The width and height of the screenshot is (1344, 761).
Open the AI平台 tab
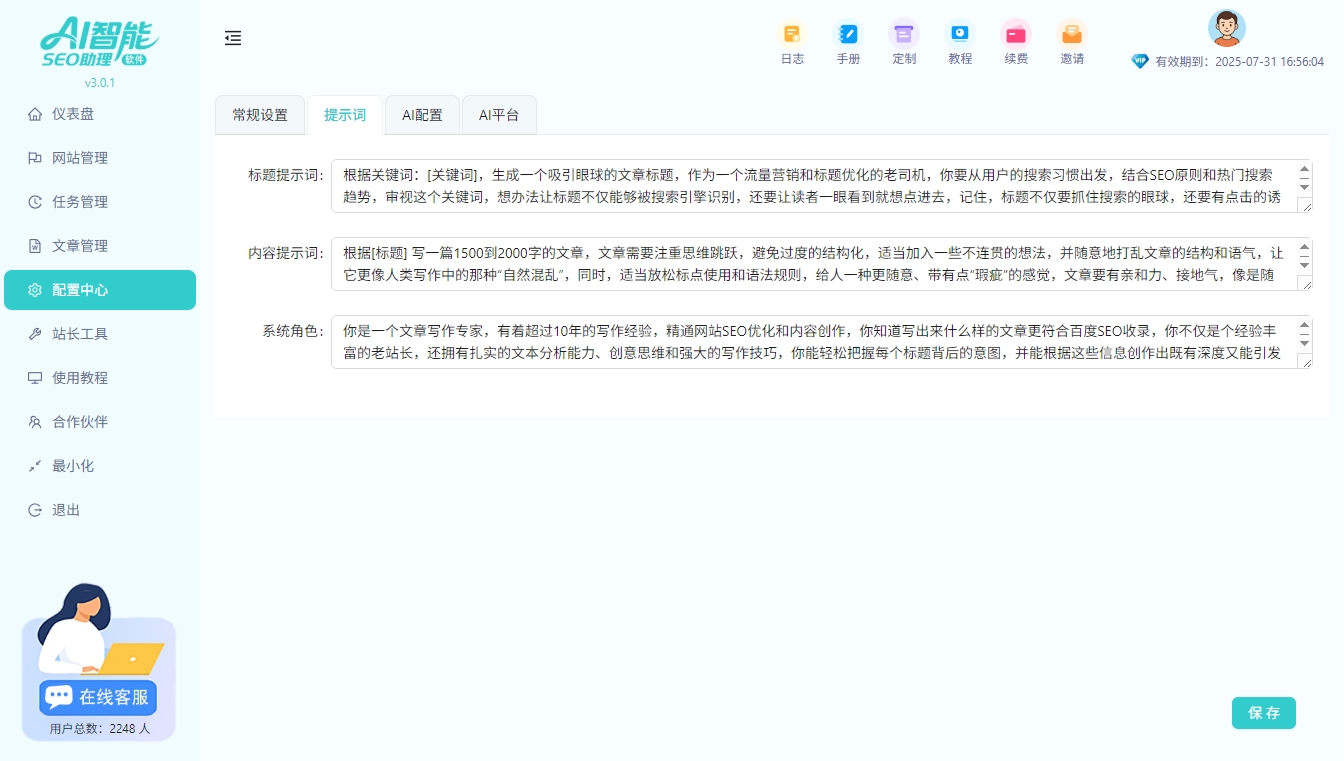(x=499, y=114)
